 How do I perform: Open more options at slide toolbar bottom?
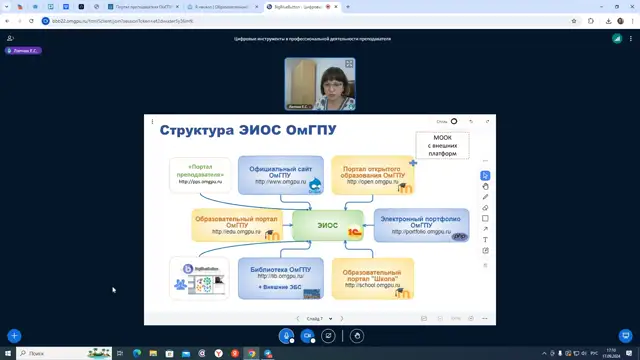[485, 318]
